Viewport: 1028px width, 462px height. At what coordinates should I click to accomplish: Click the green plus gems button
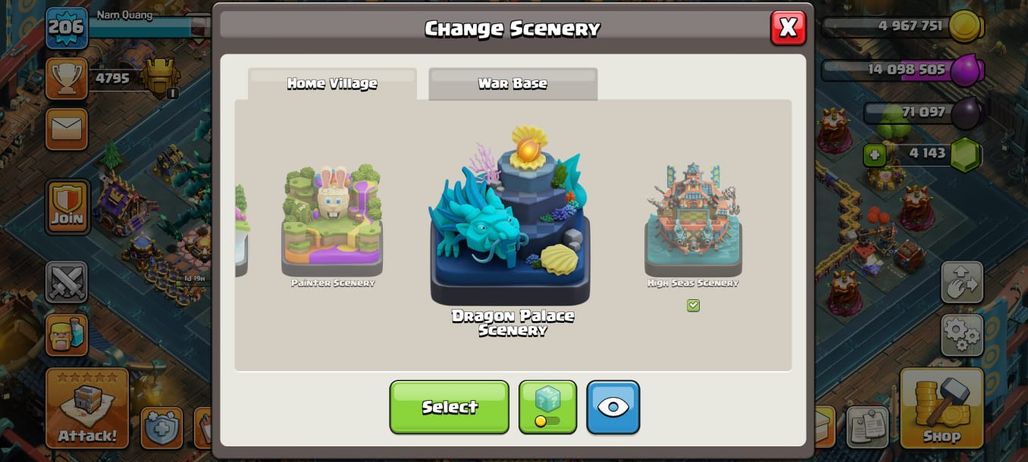pyautogui.click(x=873, y=155)
